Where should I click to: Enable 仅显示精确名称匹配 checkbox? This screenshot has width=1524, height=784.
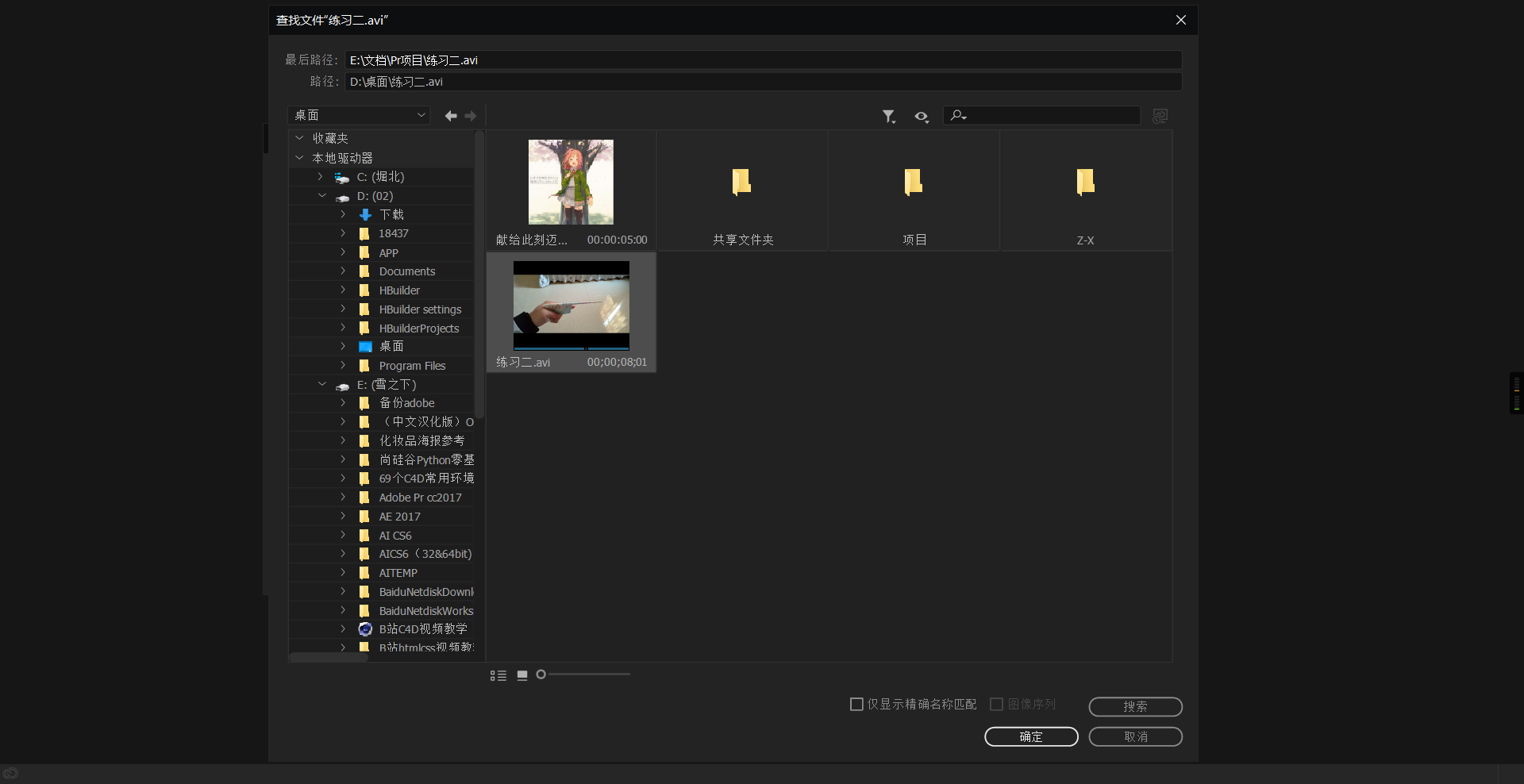tap(856, 704)
